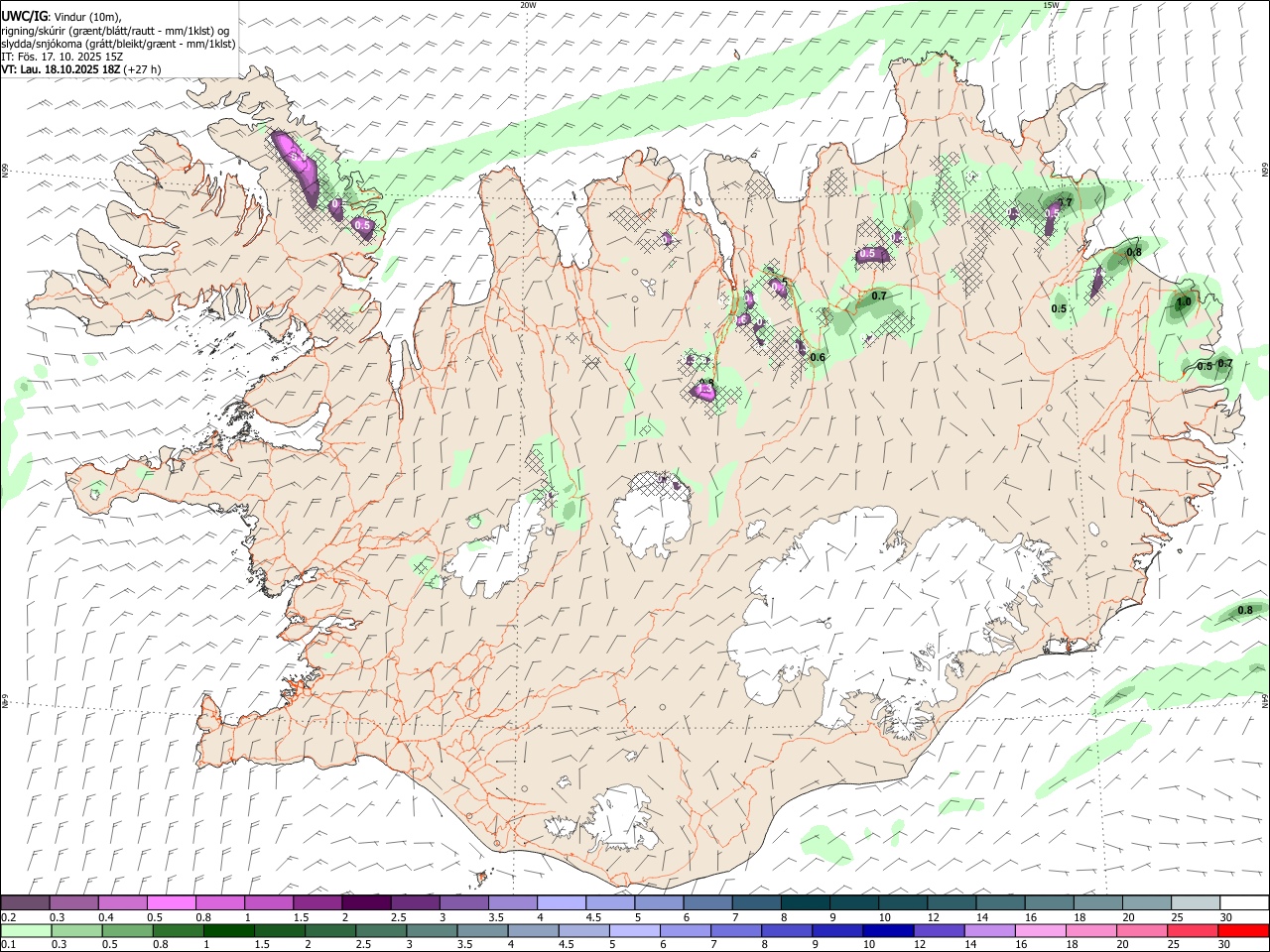Click the '3.5' value in the bottom legend row
Viewport: 1270px width, 952px height.
point(464,944)
